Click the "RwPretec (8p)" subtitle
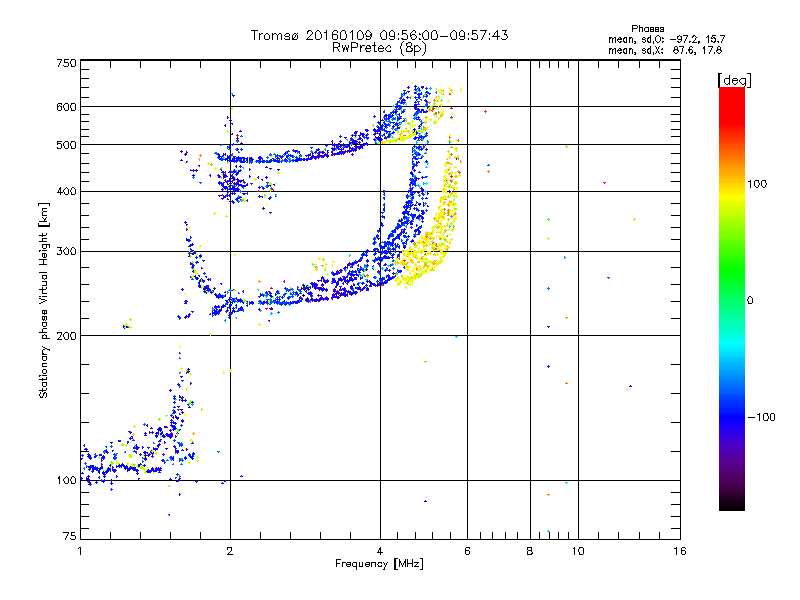800x600 pixels. [379, 48]
